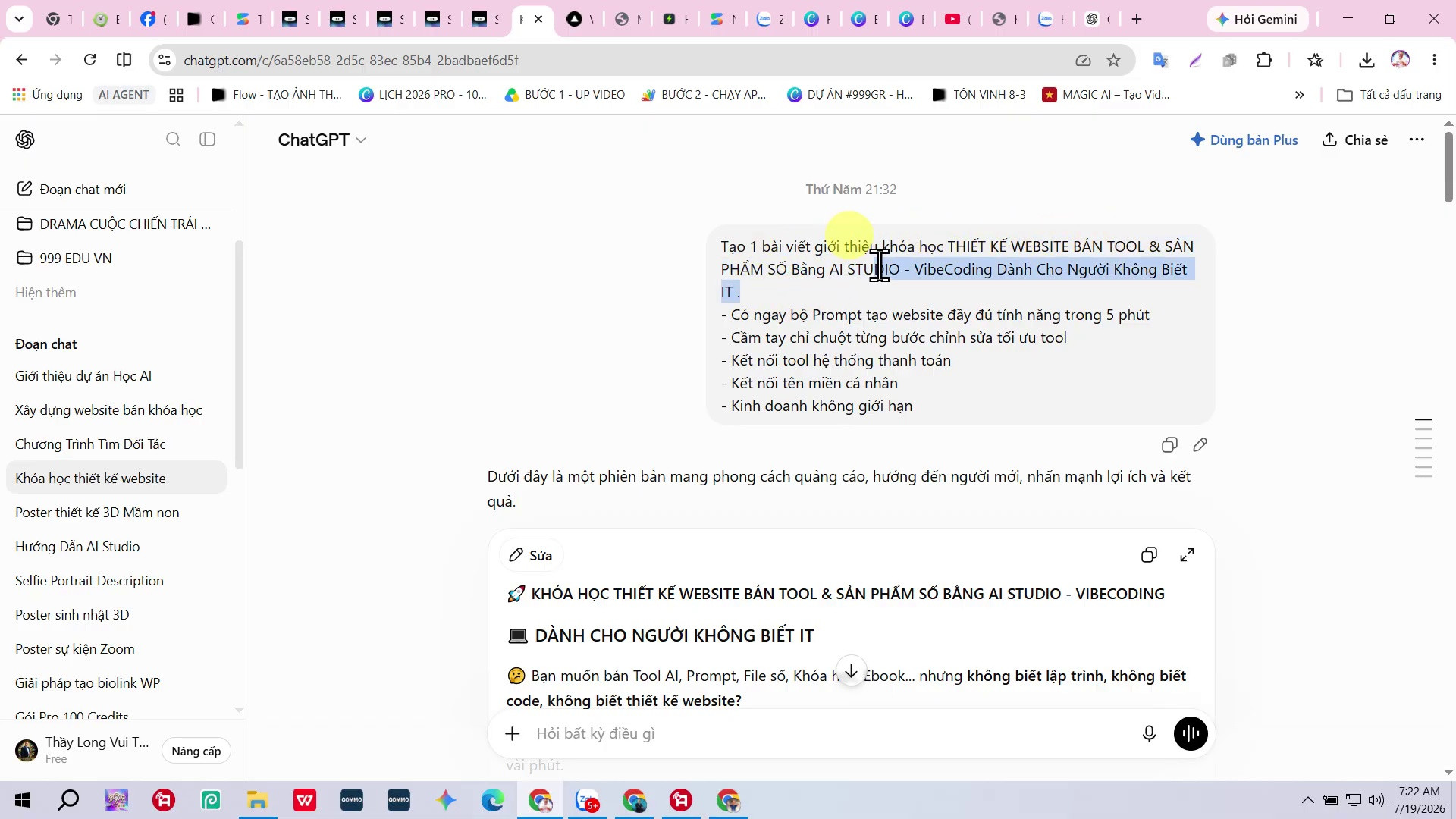The width and height of the screenshot is (1456, 819).
Task: Edit the user message with pencil icon
Action: point(1200,445)
